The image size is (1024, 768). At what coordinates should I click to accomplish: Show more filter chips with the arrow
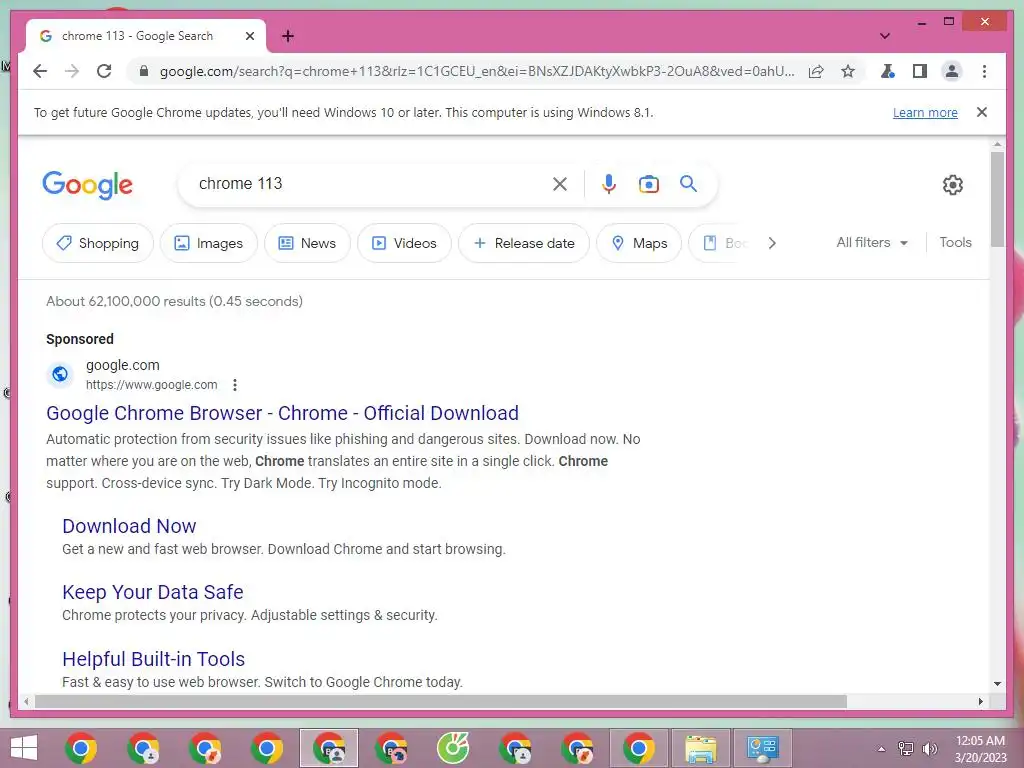772,243
